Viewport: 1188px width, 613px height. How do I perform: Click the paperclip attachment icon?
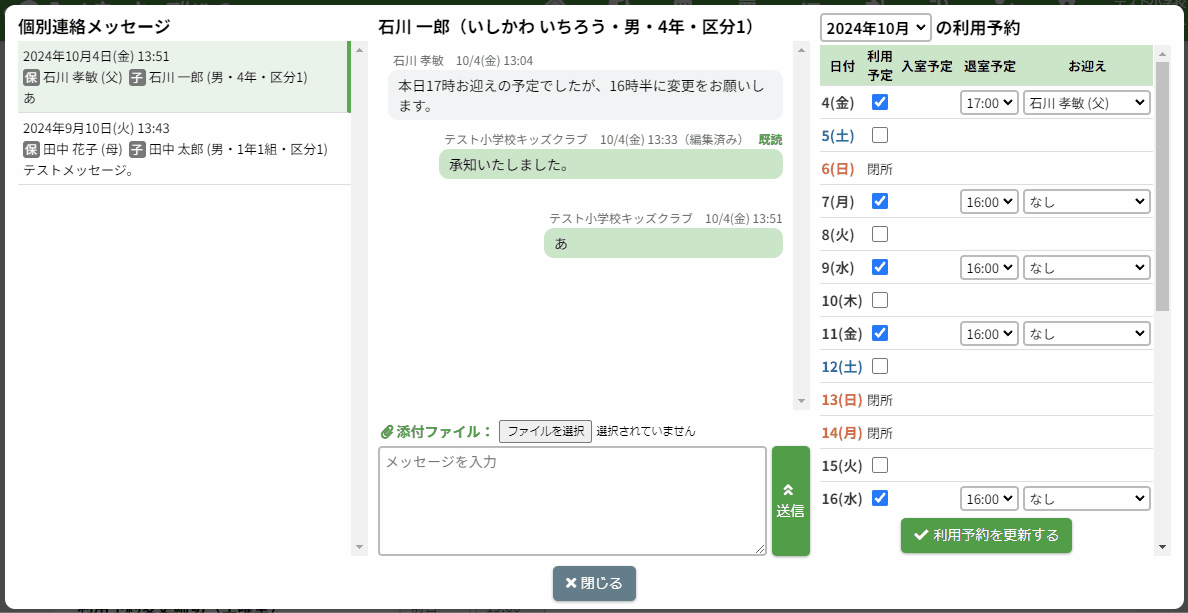[x=387, y=432]
